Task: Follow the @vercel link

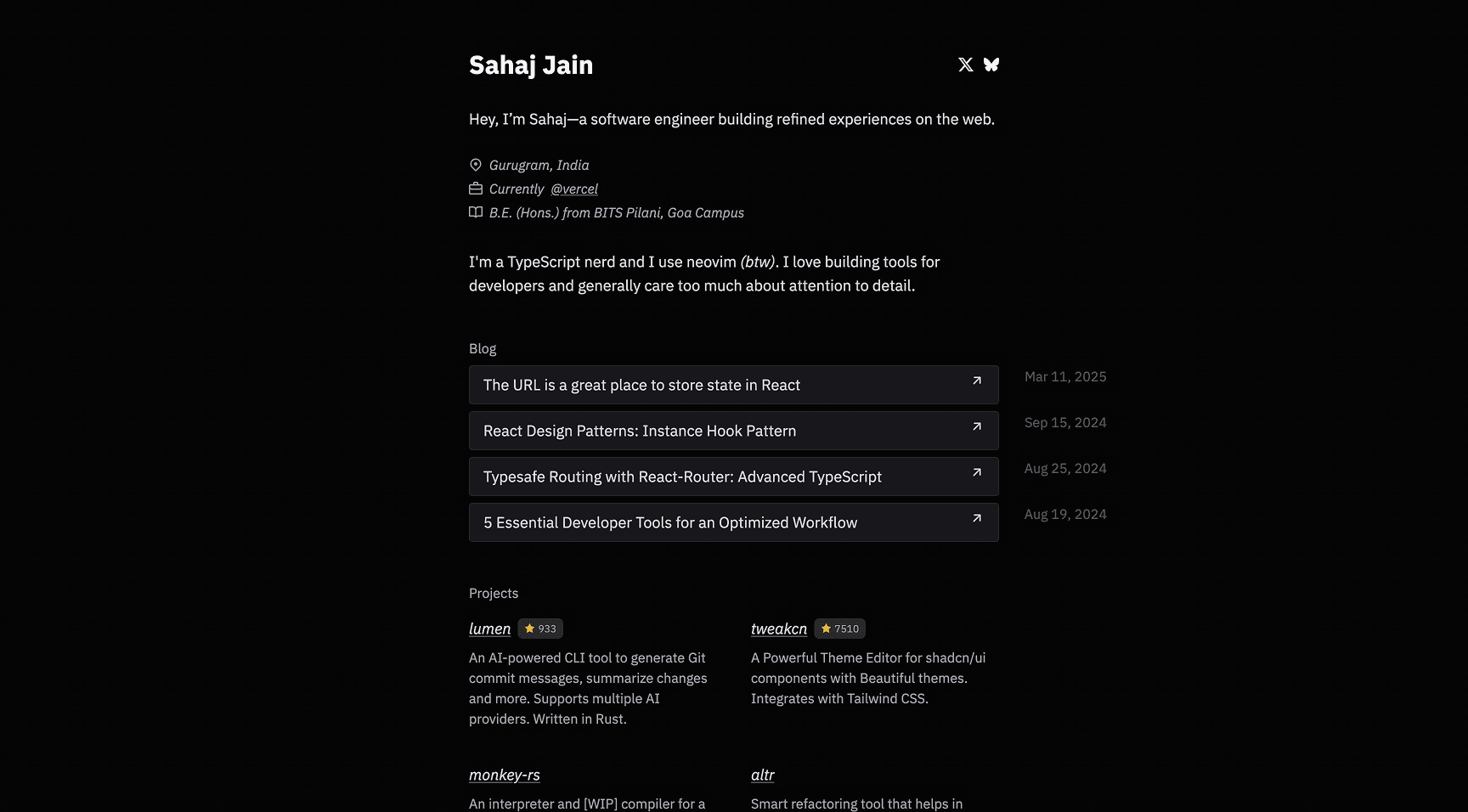Action: pyautogui.click(x=574, y=189)
